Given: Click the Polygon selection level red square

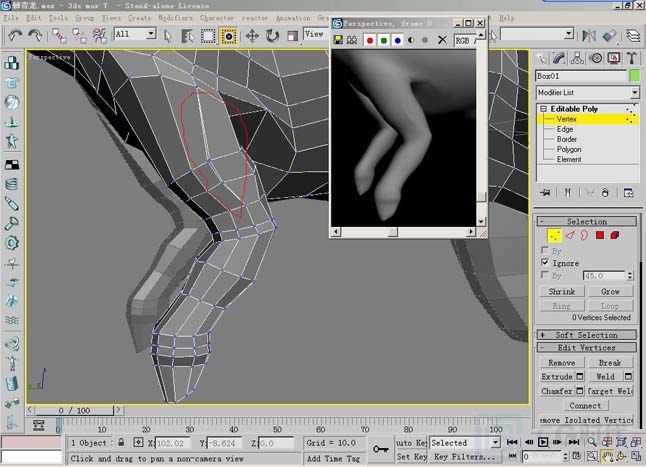Looking at the screenshot, I should (600, 235).
